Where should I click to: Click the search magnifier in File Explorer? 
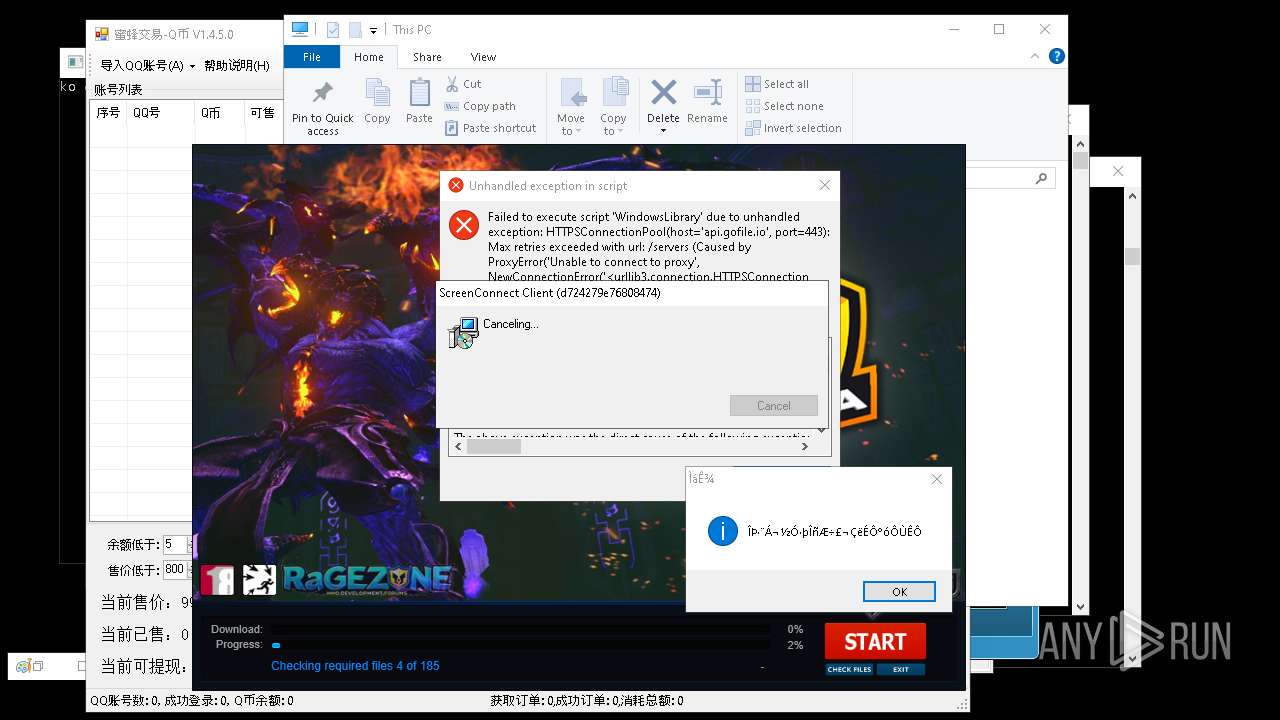click(1041, 179)
